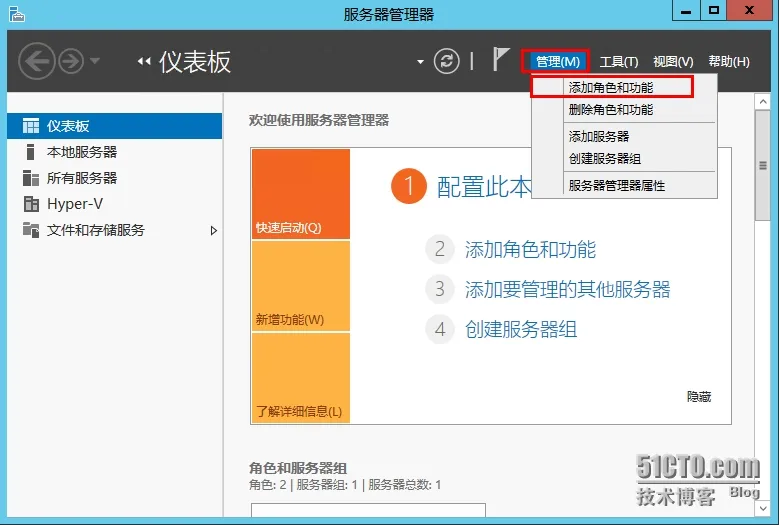
Task: Expand the 文件和存储服务 submenu arrow
Action: point(214,230)
